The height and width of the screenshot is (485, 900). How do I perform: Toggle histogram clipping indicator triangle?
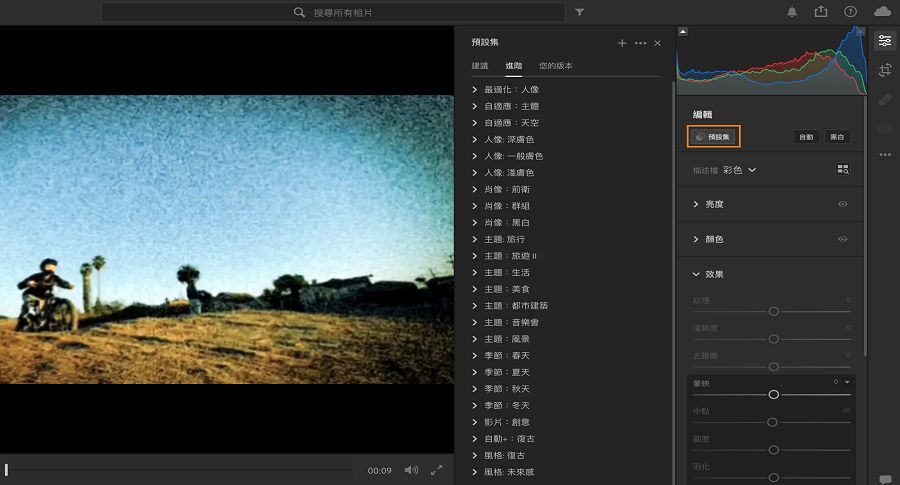682,32
